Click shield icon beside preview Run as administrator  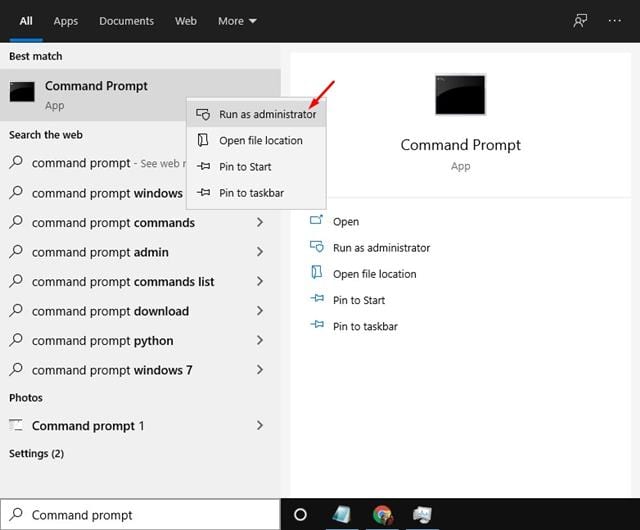coord(317,247)
